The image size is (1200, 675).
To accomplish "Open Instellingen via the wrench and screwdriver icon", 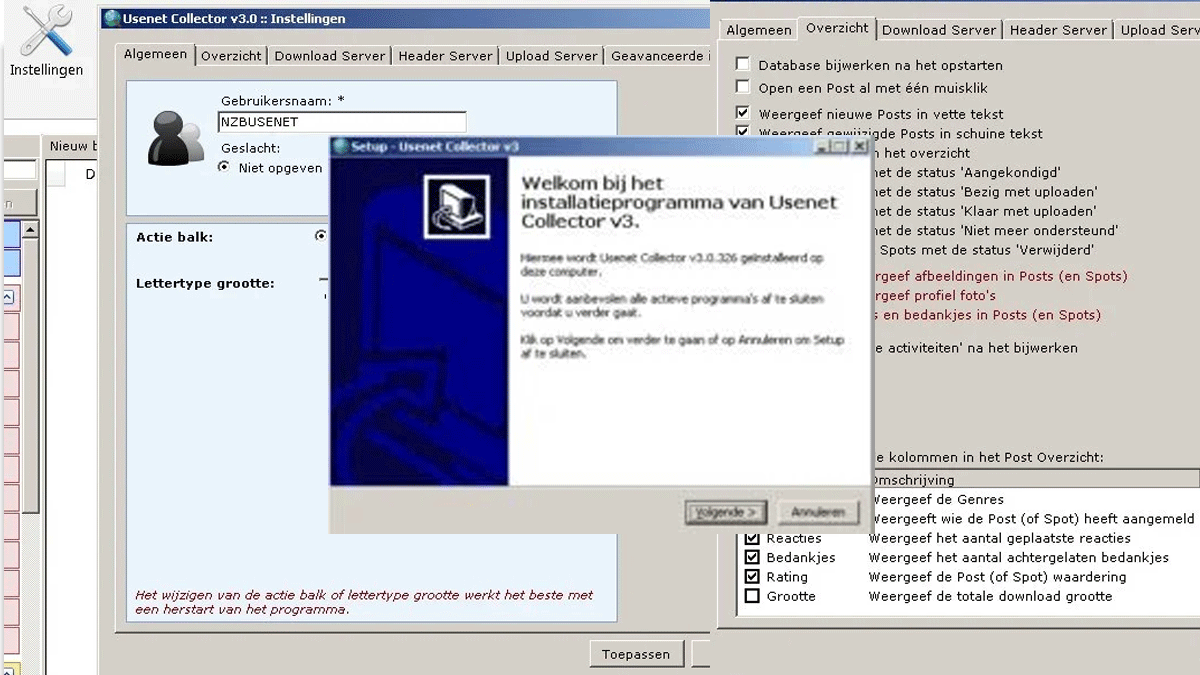I will (47, 34).
